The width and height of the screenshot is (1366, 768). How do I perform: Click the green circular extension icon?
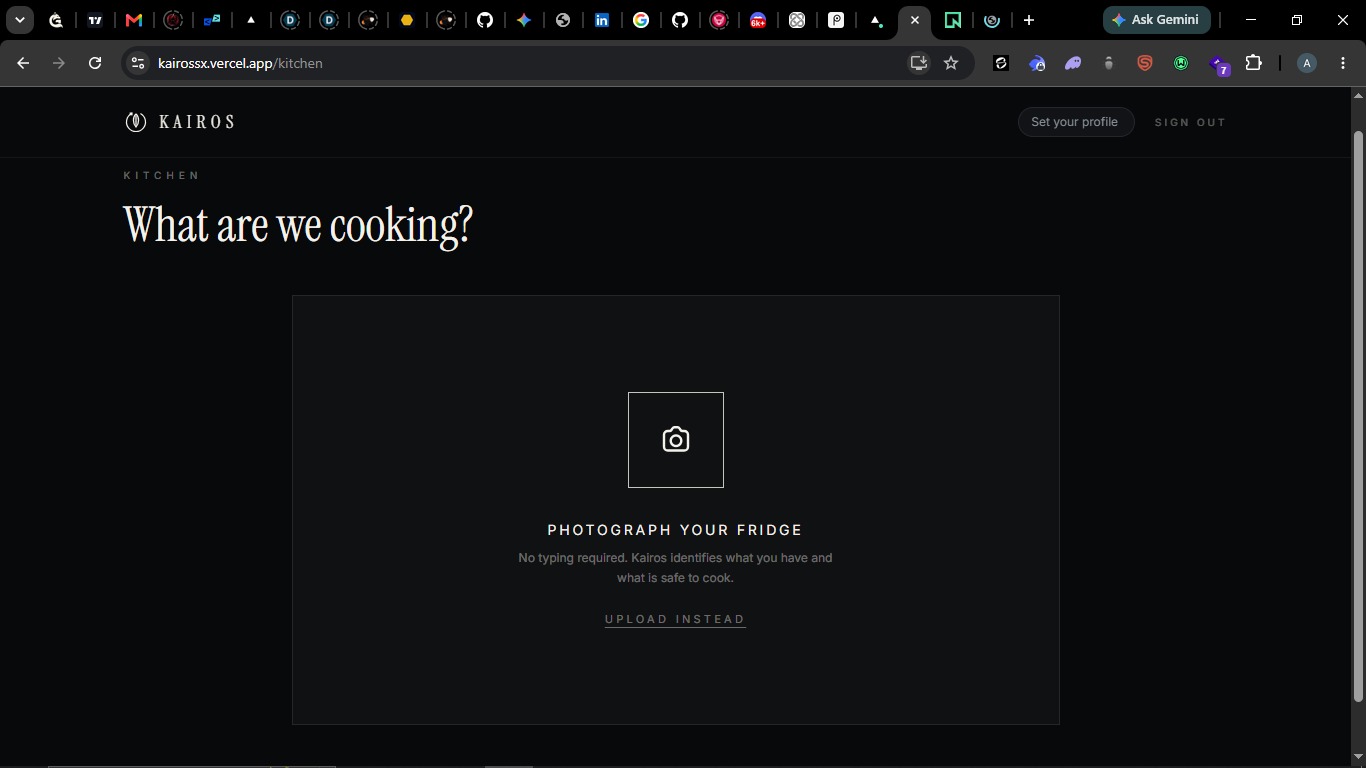tap(1181, 63)
